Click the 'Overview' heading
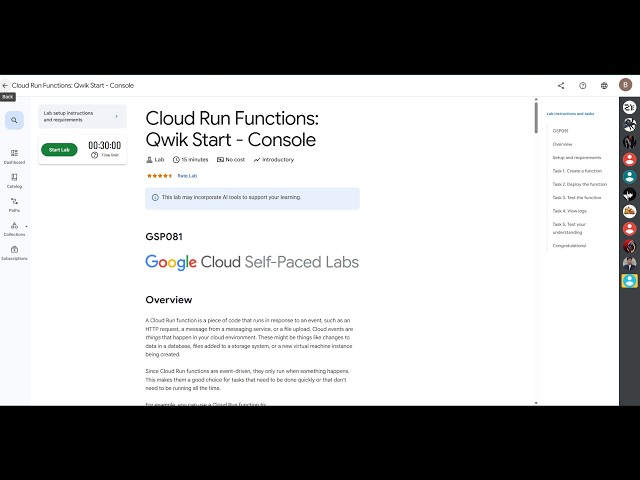Image resolution: width=640 pixels, height=480 pixels. click(x=169, y=300)
